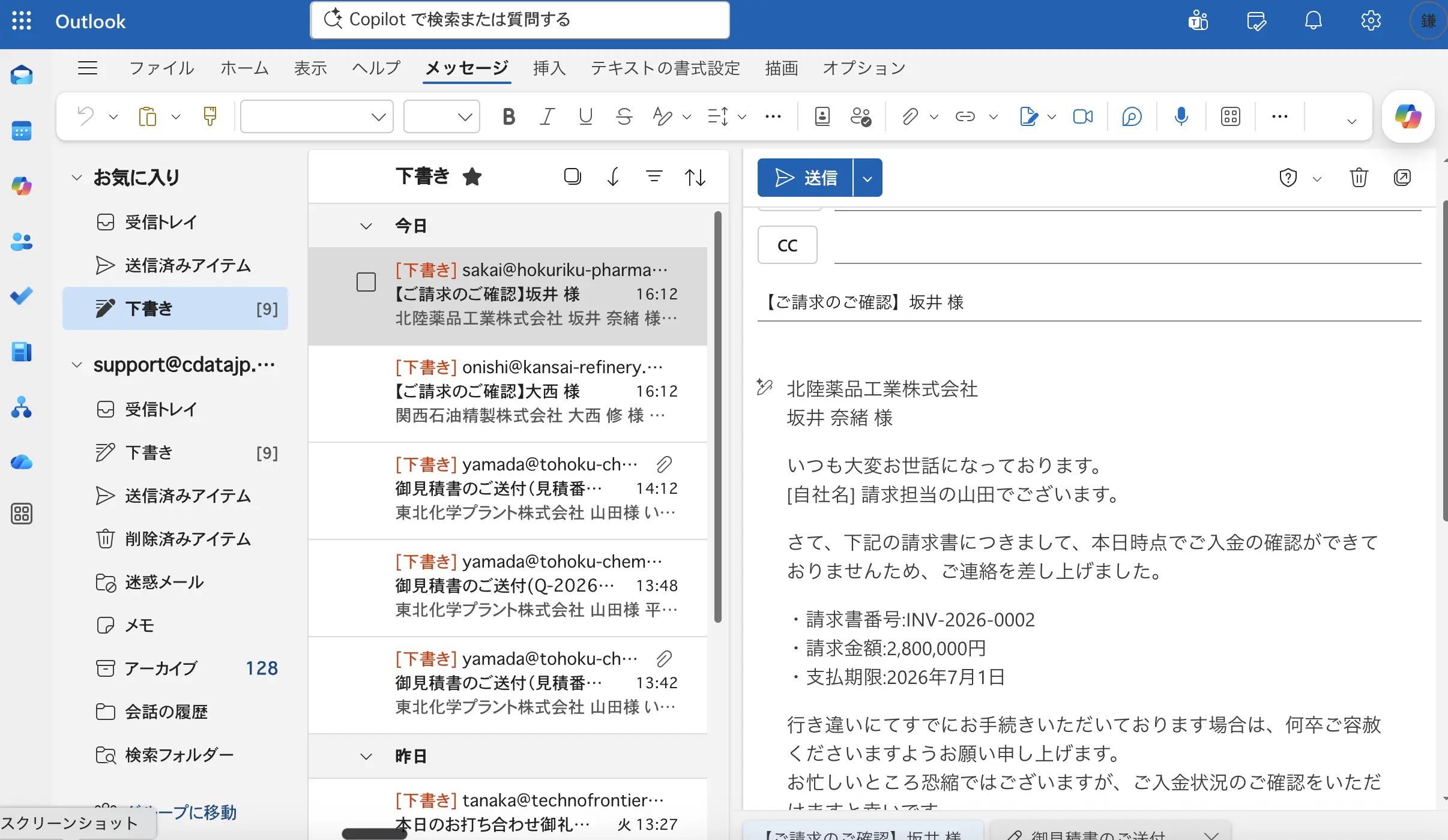Click the Copilot search box
Viewport: 1448px width, 840px height.
pyautogui.click(x=520, y=20)
